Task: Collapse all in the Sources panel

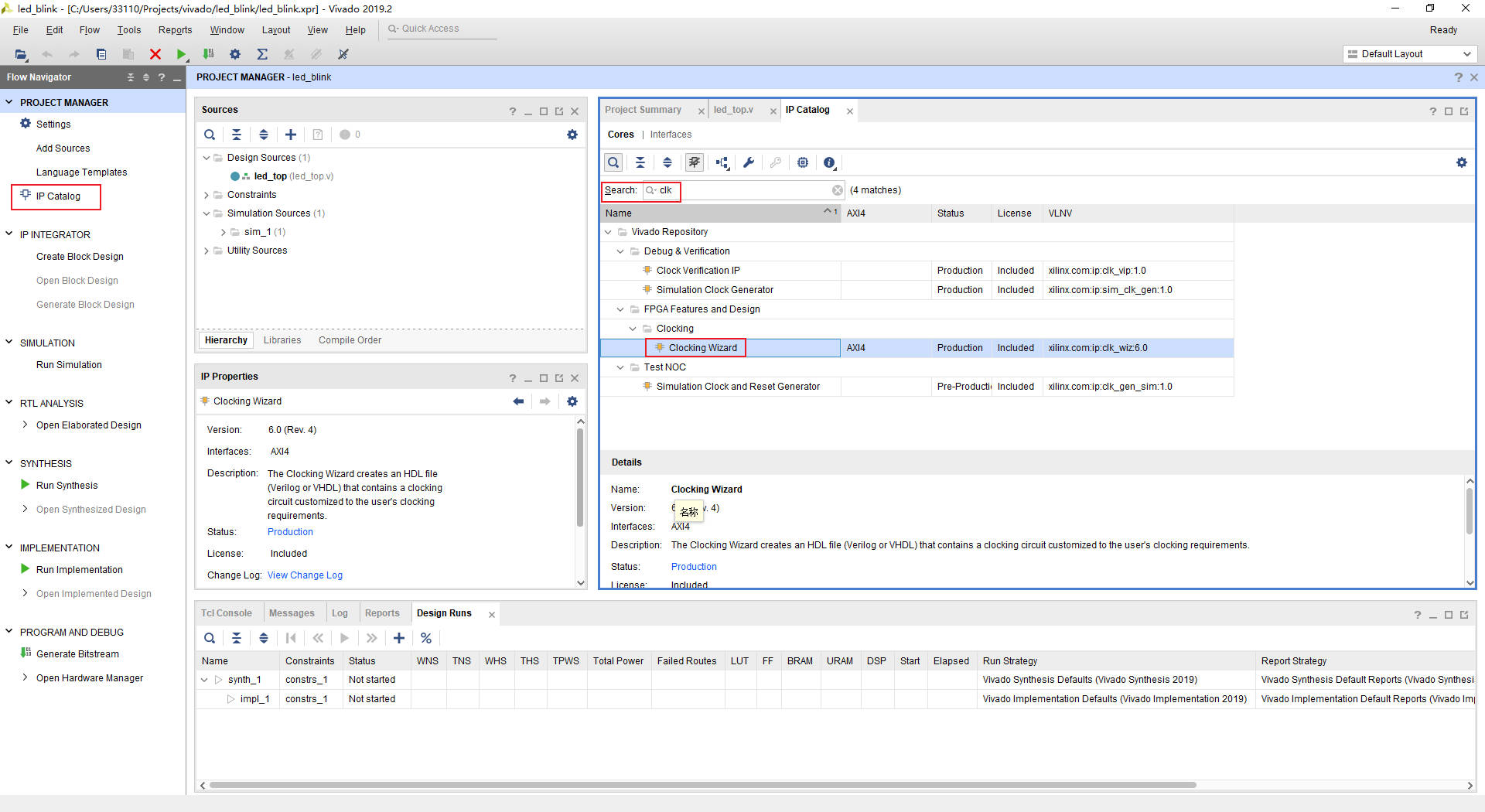Action: tap(237, 135)
